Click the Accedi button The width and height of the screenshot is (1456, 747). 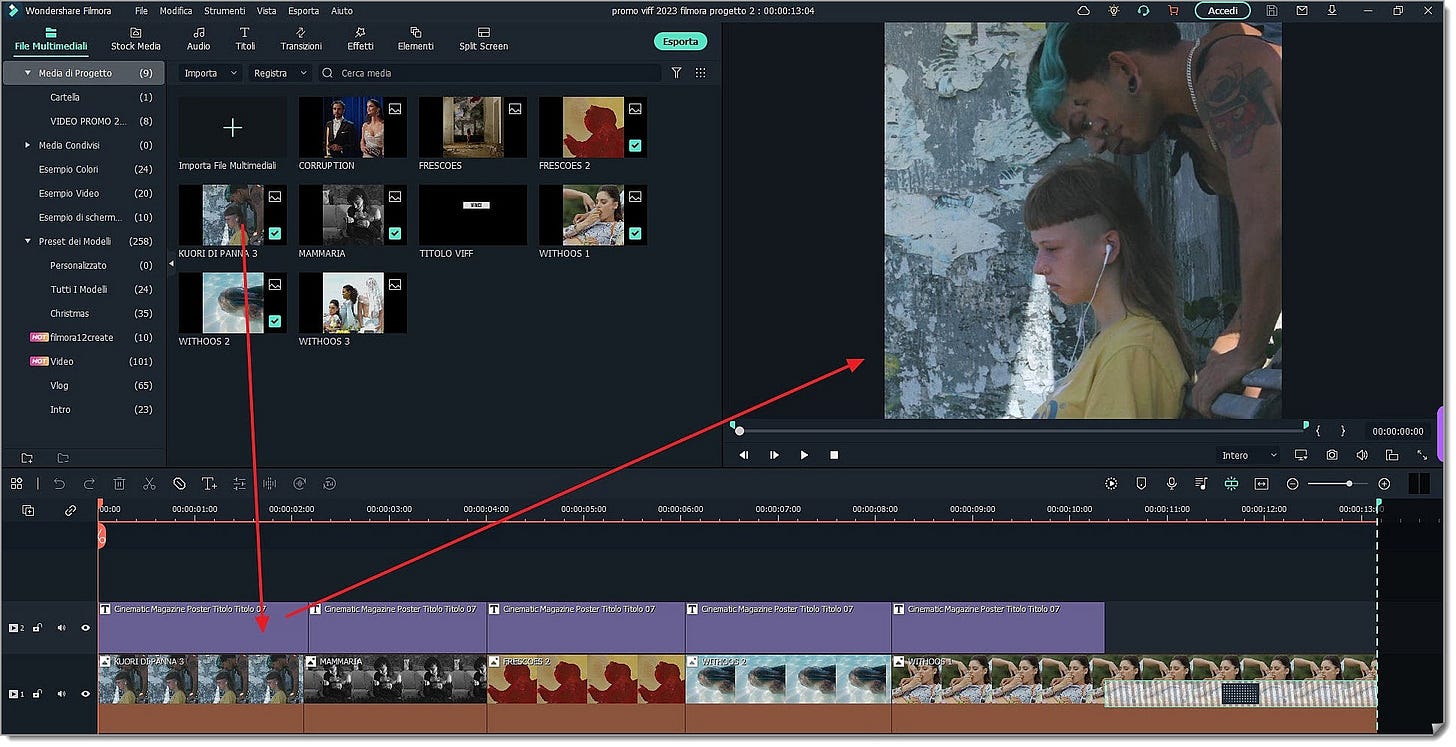tap(1222, 11)
